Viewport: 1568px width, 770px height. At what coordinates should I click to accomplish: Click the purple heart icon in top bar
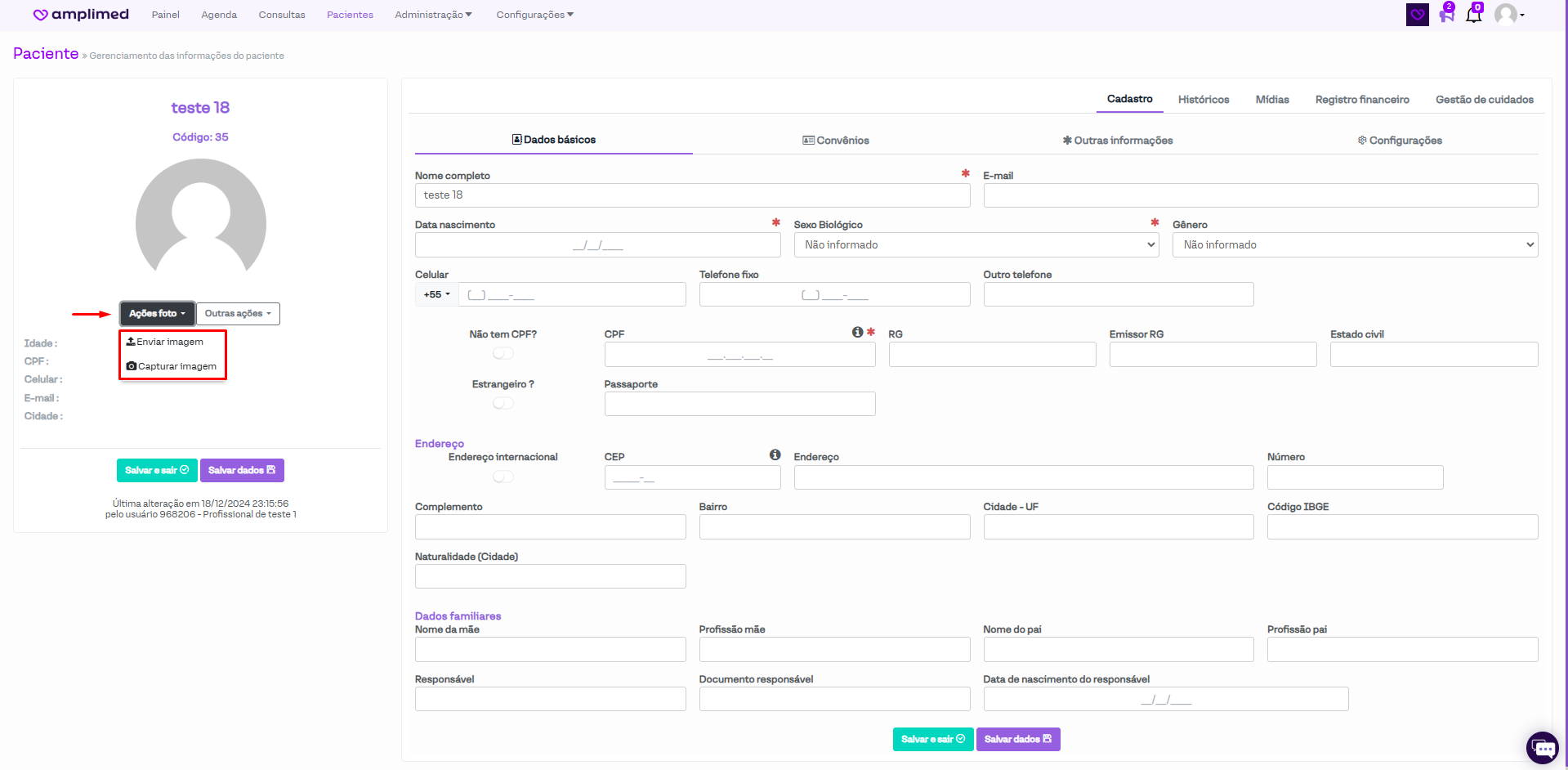1417,15
